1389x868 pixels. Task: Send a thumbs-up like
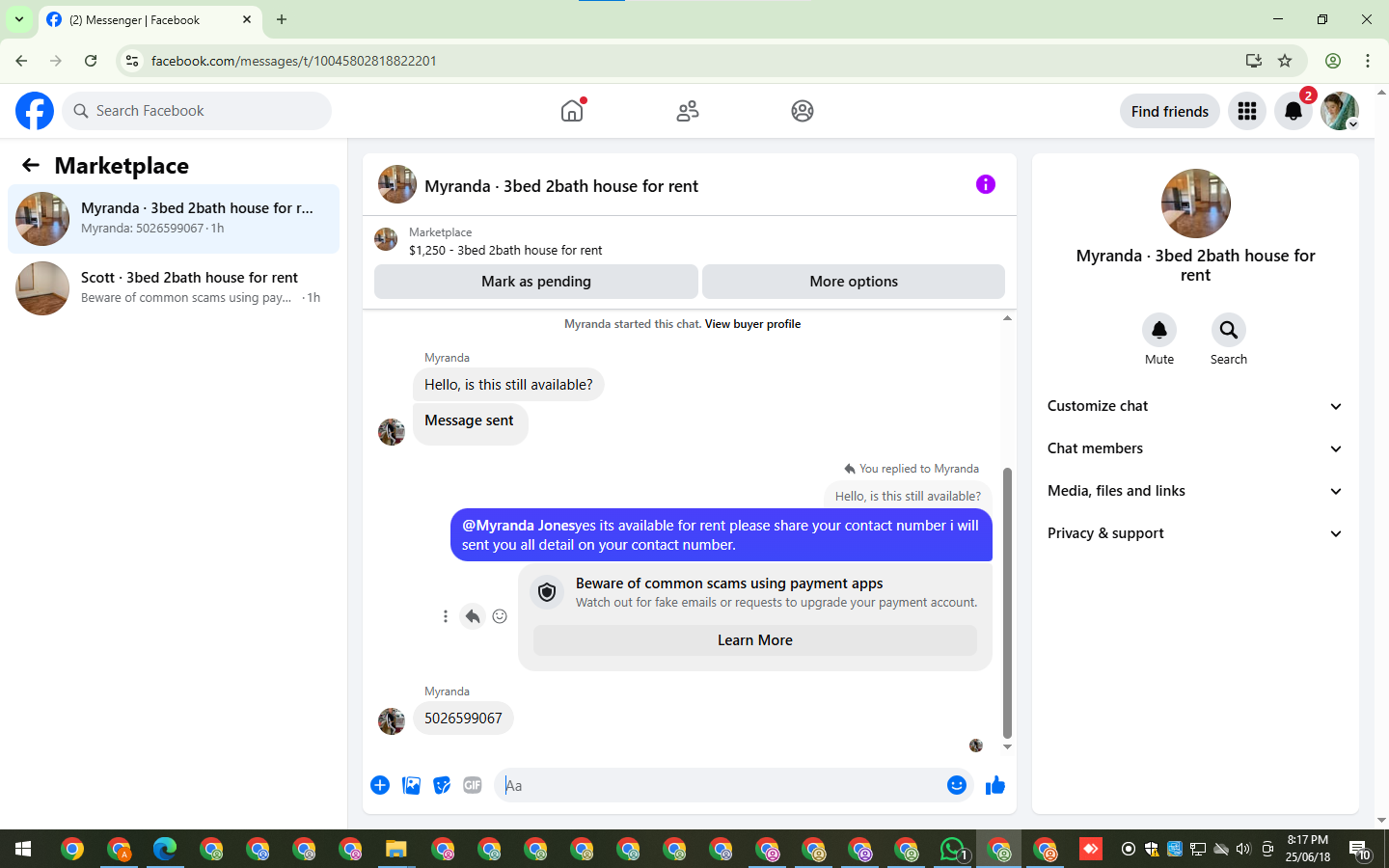[995, 785]
